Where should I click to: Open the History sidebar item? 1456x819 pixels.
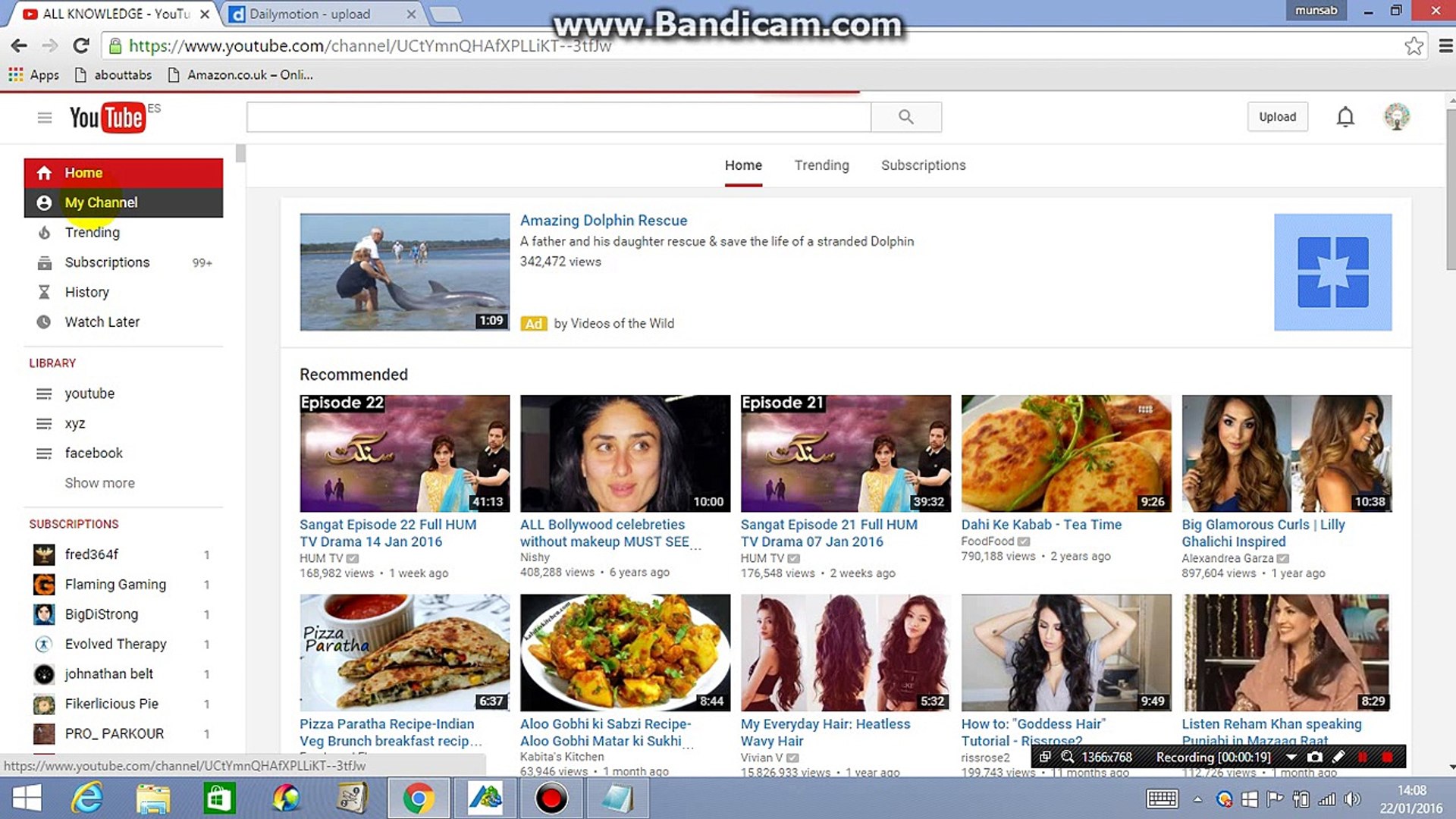pos(86,292)
